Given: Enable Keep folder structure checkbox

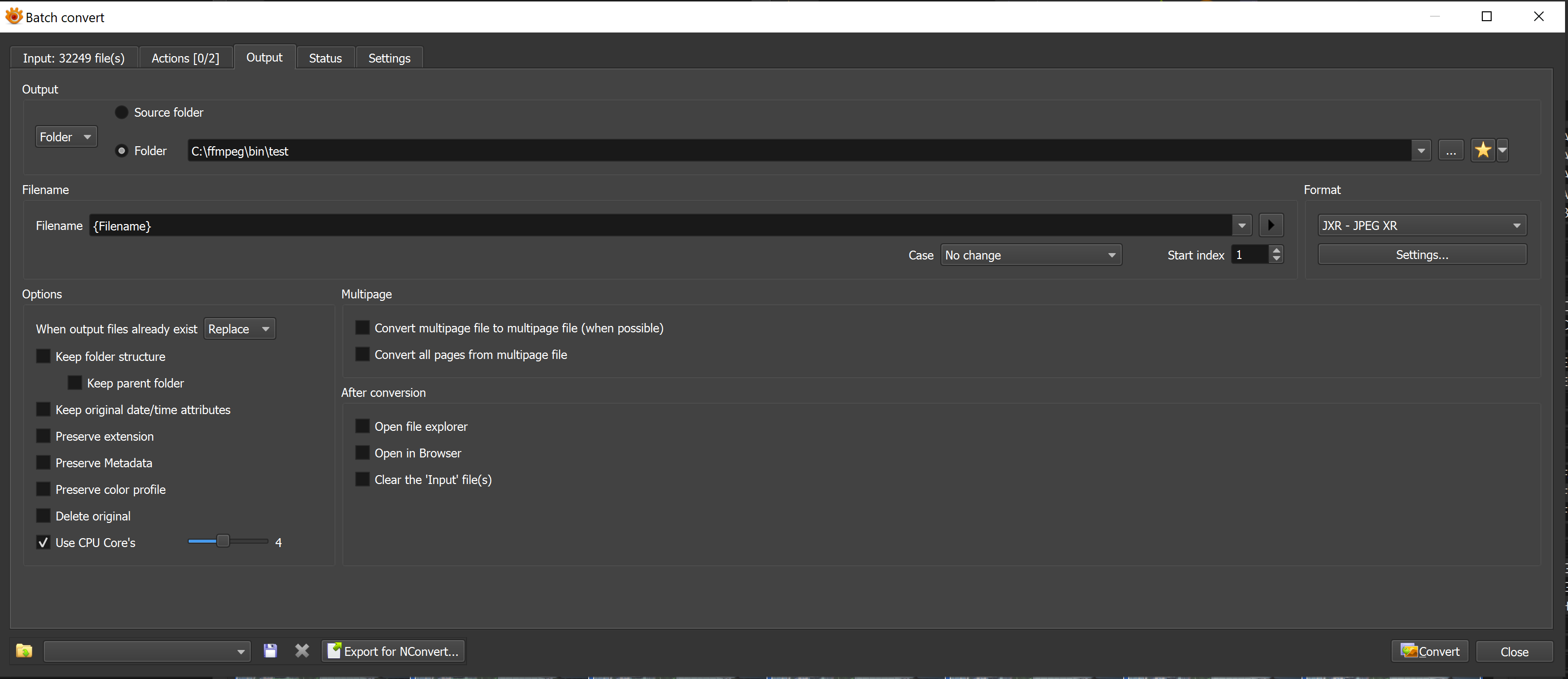Looking at the screenshot, I should tap(43, 356).
